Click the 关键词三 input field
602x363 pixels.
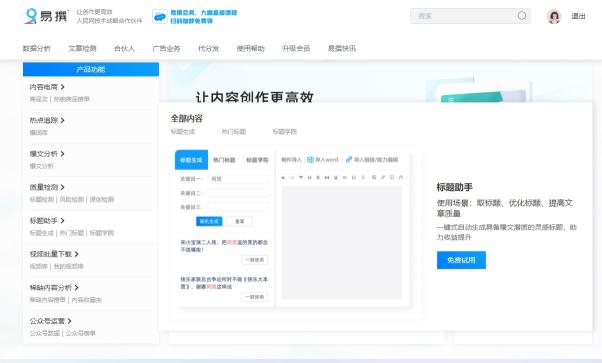click(x=238, y=207)
